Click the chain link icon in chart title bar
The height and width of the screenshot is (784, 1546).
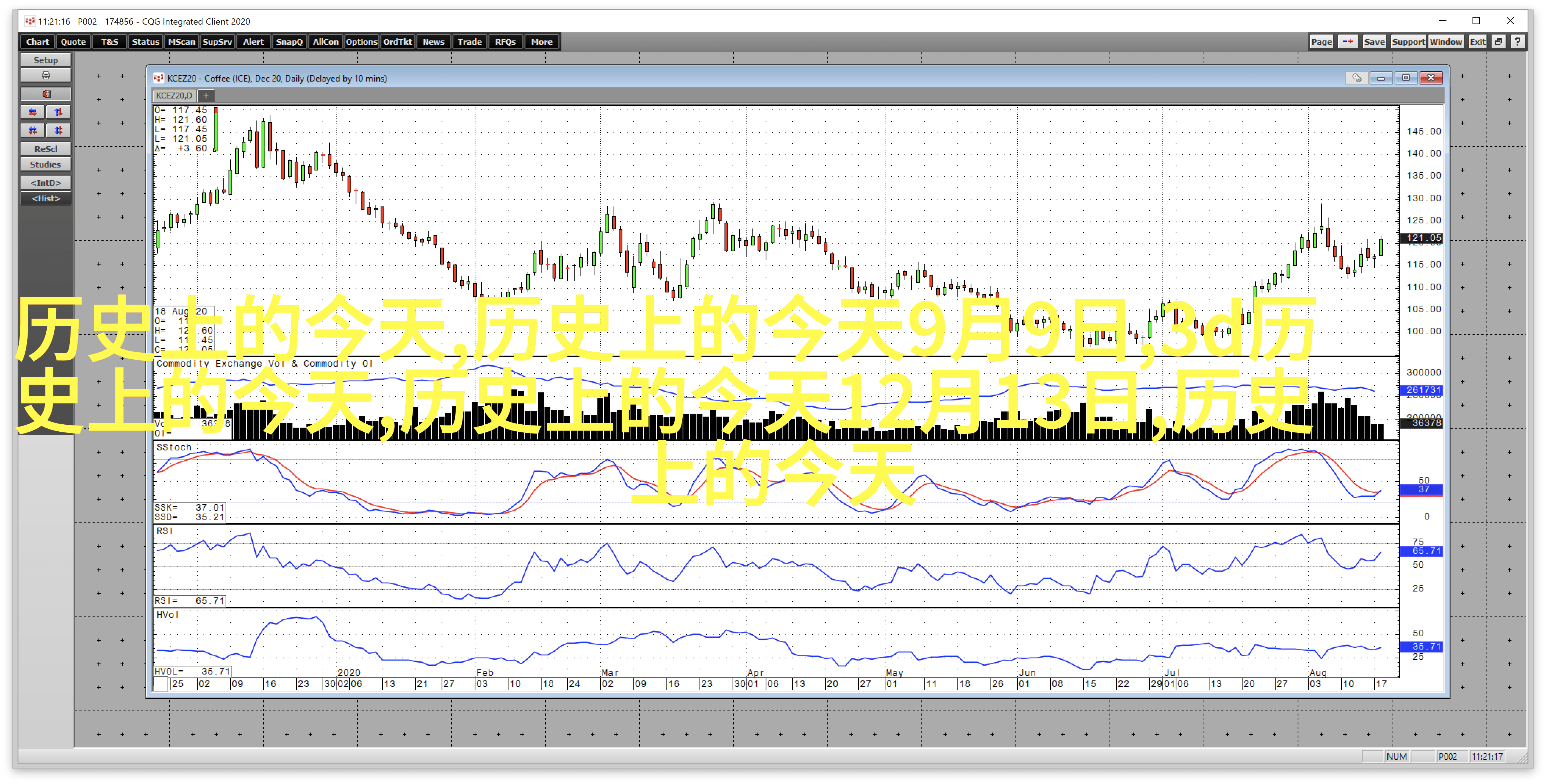click(x=1356, y=78)
